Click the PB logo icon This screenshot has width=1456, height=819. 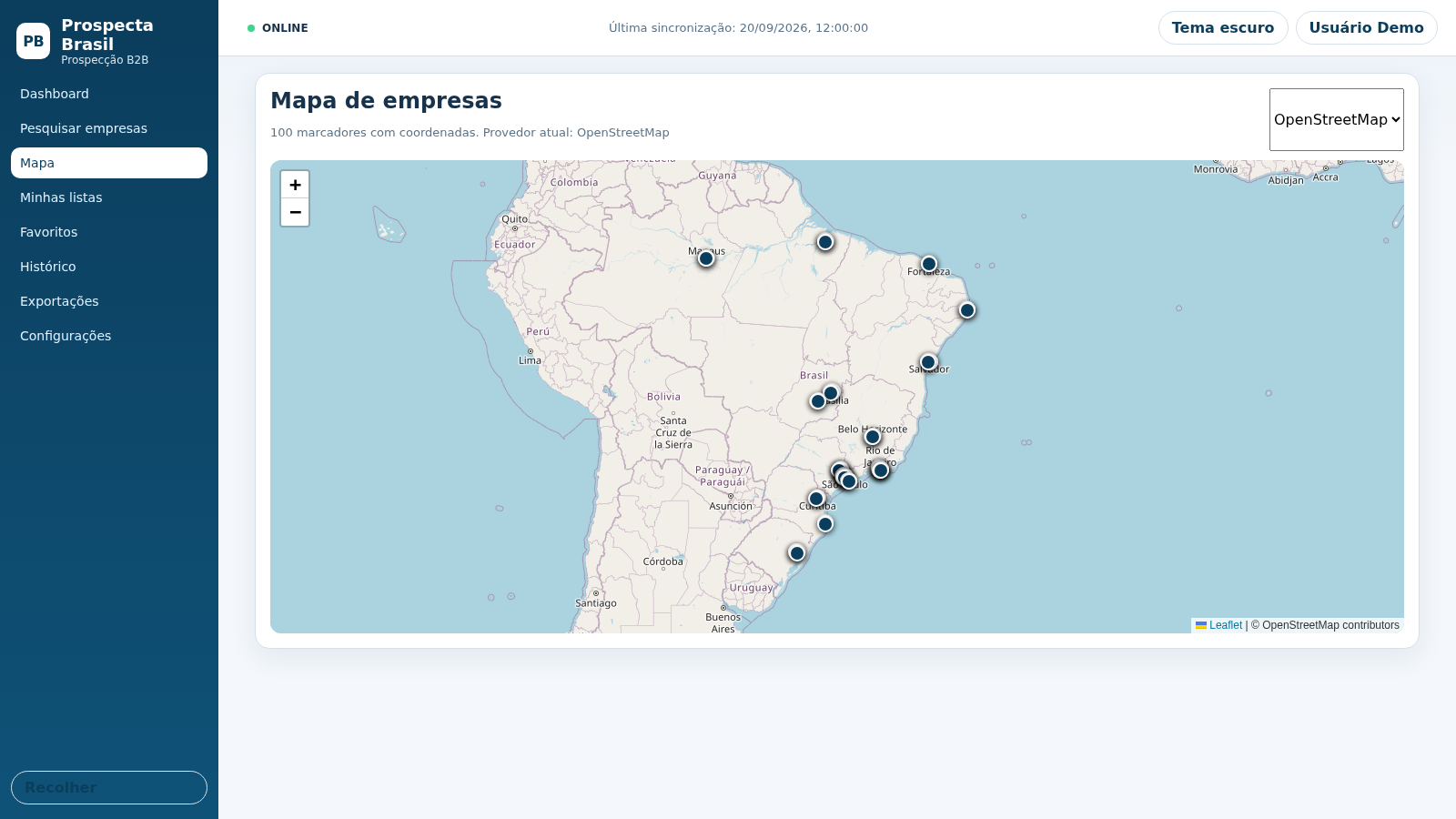pyautogui.click(x=34, y=41)
